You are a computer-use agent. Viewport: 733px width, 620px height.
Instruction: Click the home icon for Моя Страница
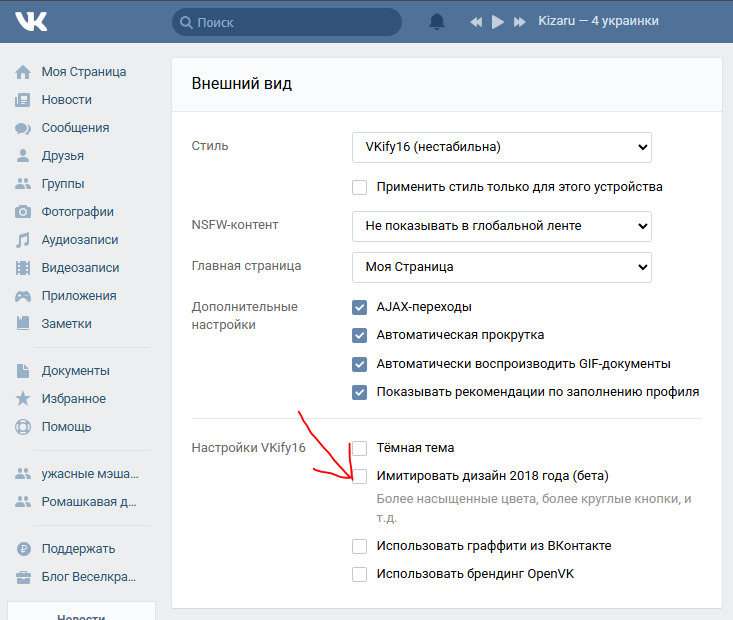(23, 72)
